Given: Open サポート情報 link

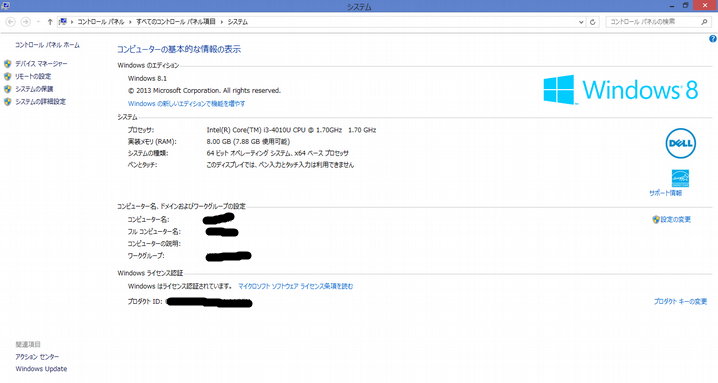Looking at the screenshot, I should [x=665, y=193].
